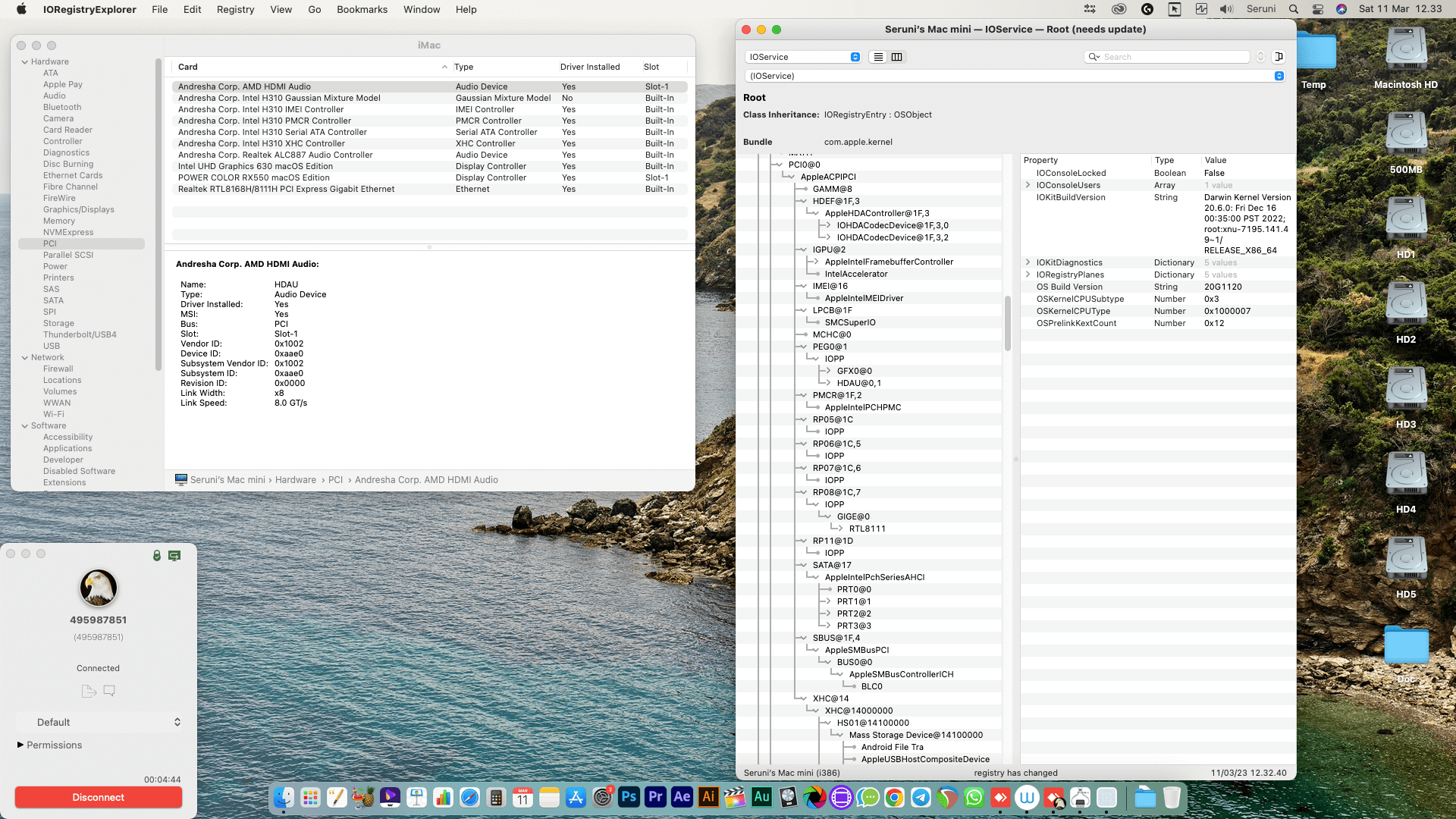Open Premiere Pro from the Dock

pos(655,797)
